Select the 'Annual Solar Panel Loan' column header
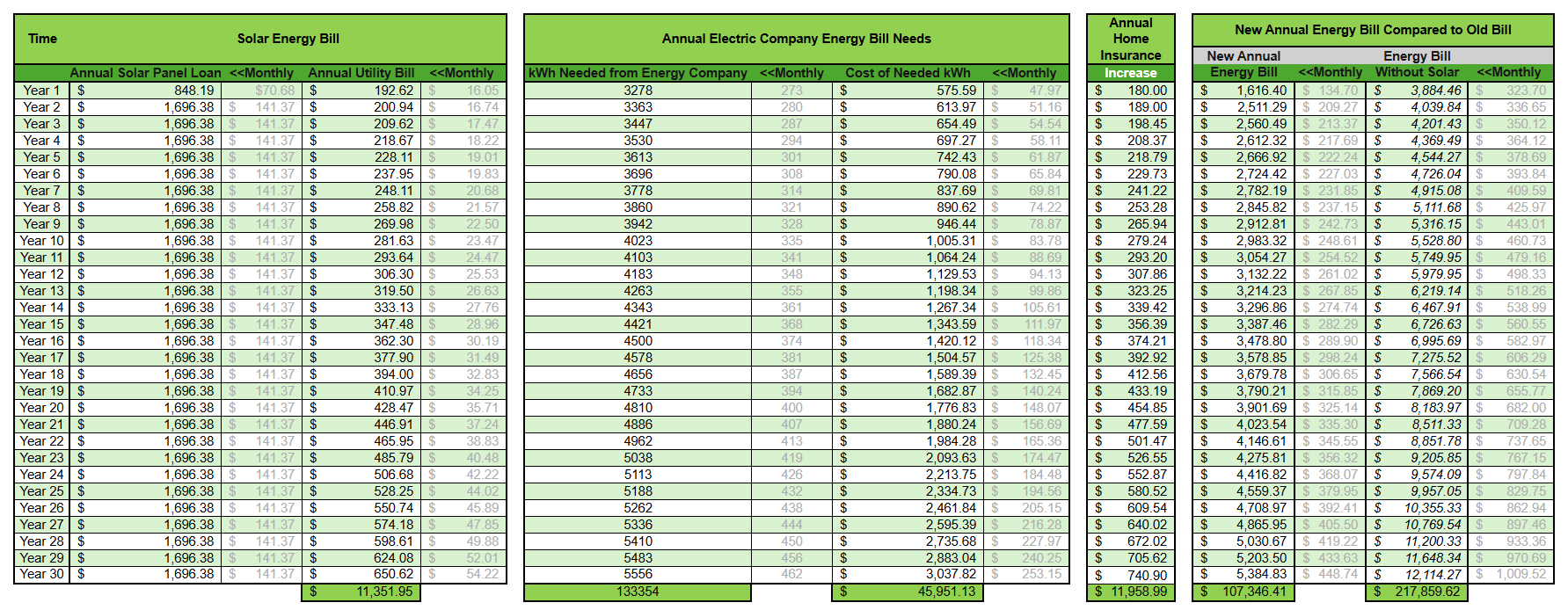The width and height of the screenshot is (1568, 610). [x=145, y=73]
